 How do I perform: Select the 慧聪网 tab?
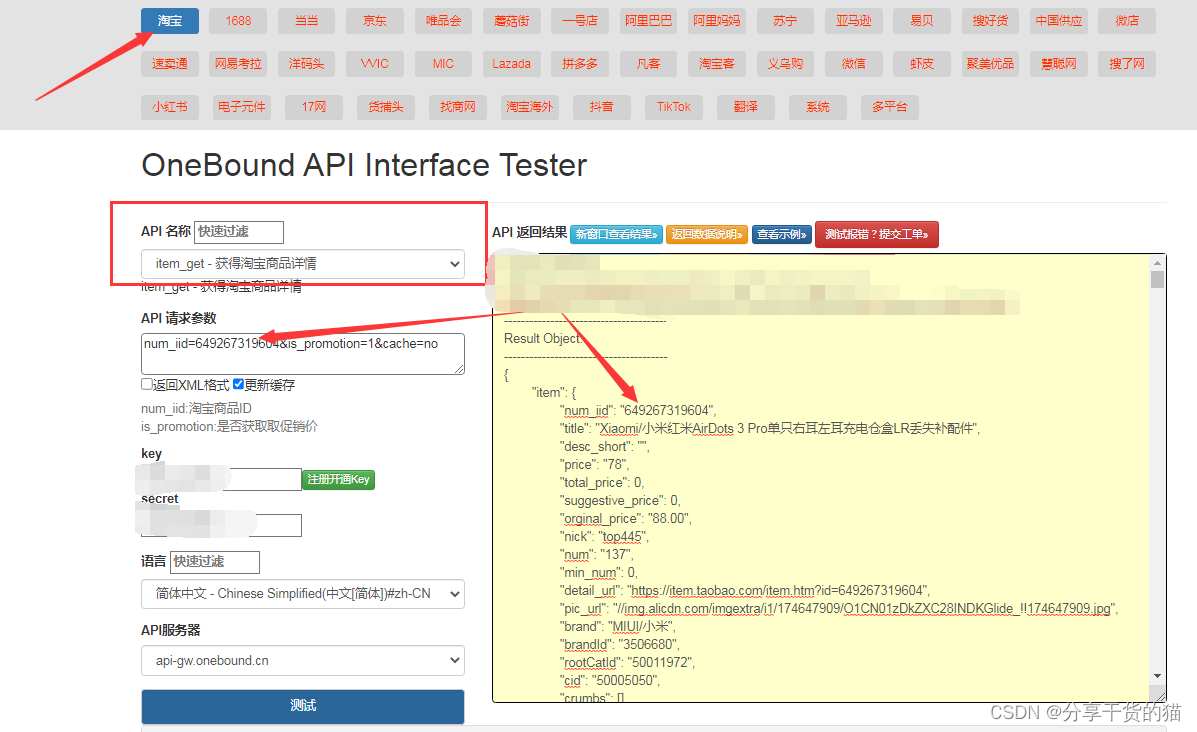pyautogui.click(x=1059, y=63)
